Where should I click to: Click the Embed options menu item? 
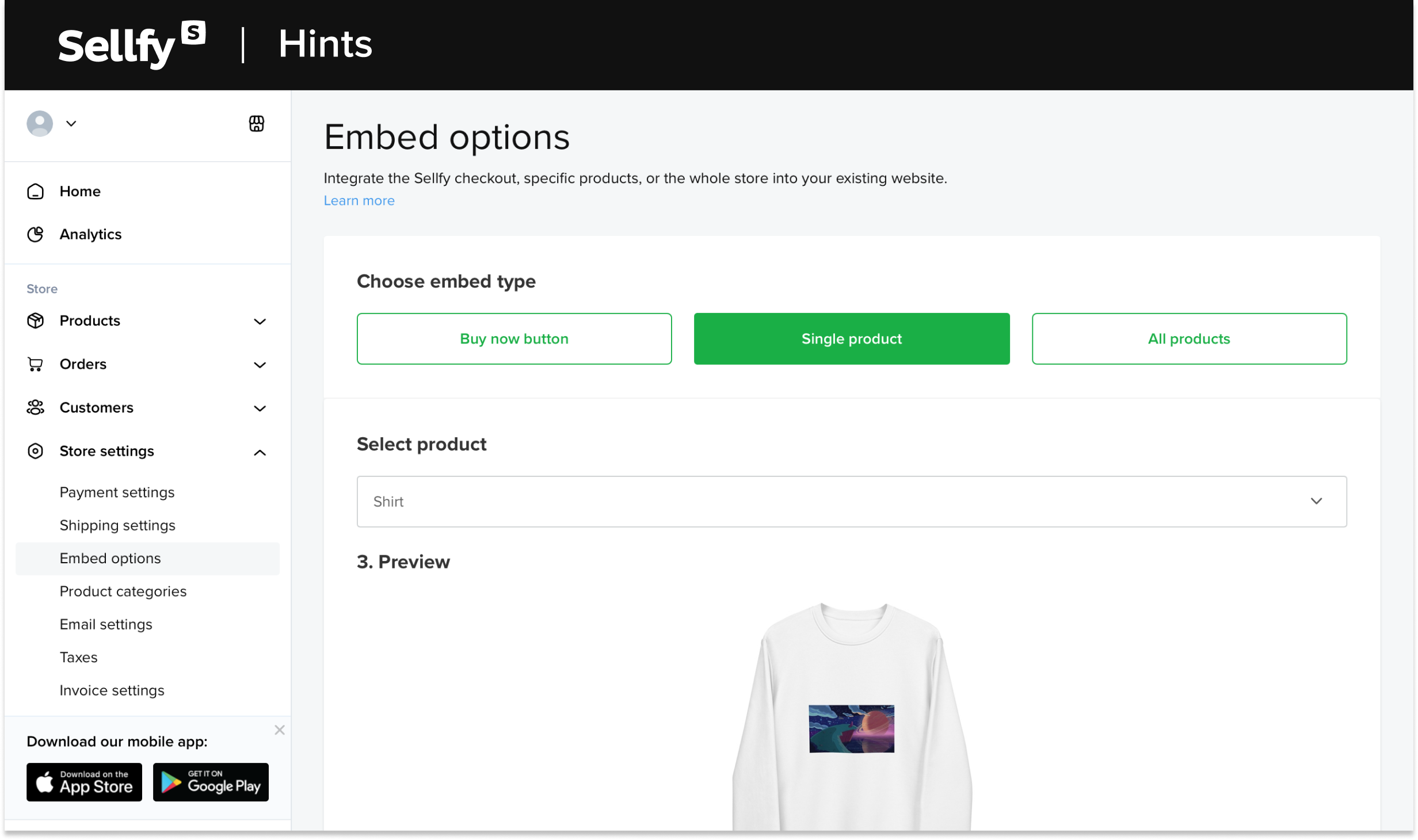(110, 558)
